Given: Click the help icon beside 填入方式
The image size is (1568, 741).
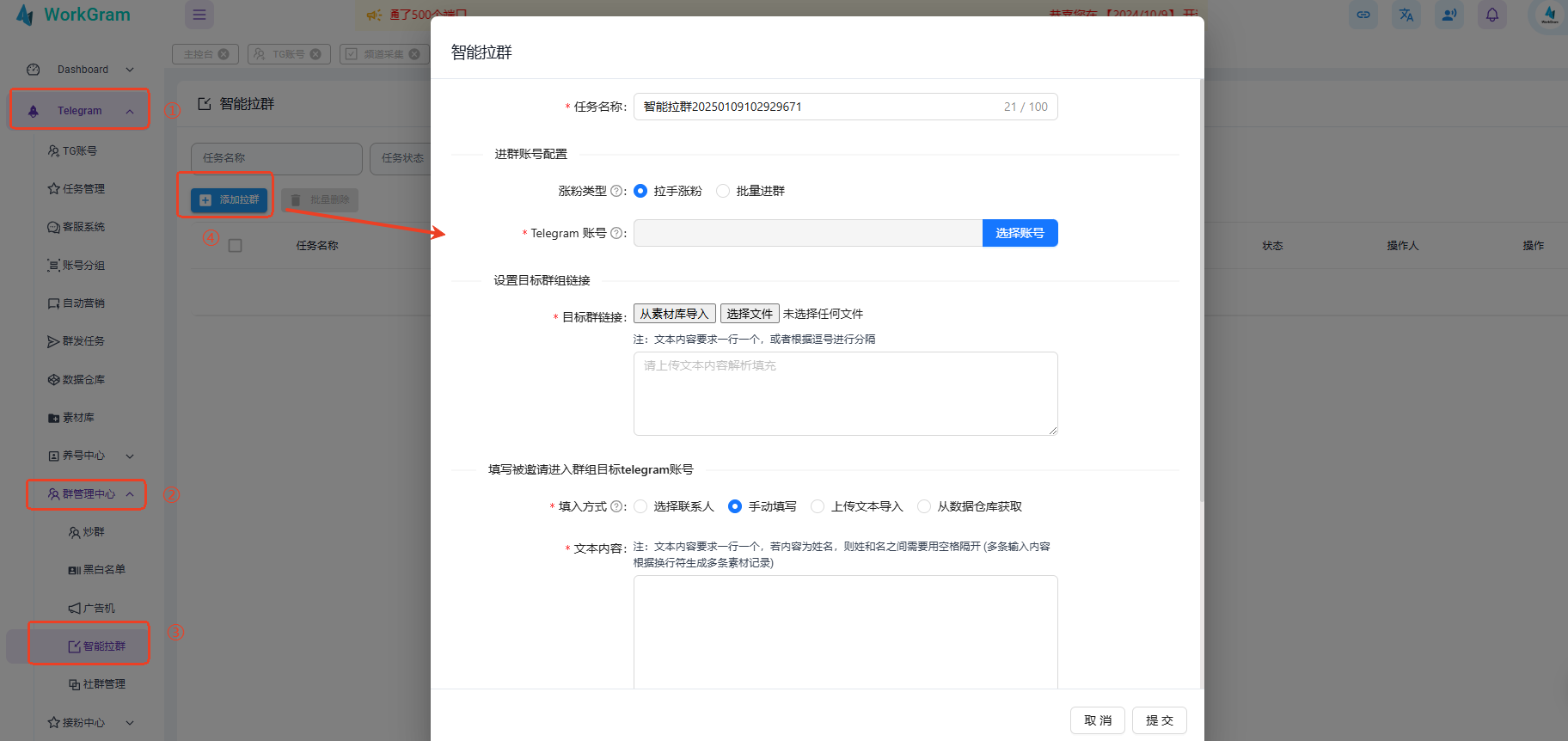Looking at the screenshot, I should point(616,506).
